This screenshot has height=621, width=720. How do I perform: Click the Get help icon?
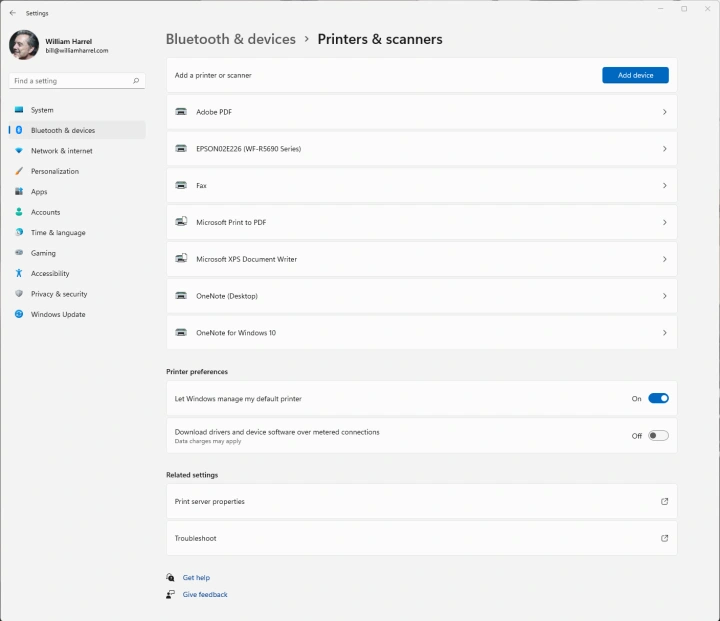pos(171,578)
